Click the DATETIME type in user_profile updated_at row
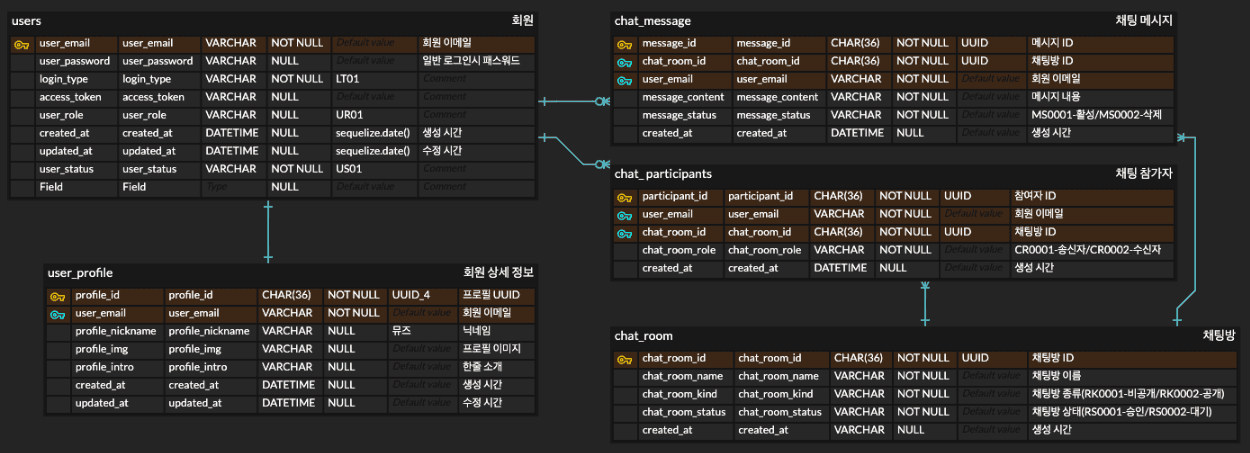The width and height of the screenshot is (1250, 453). click(x=287, y=403)
